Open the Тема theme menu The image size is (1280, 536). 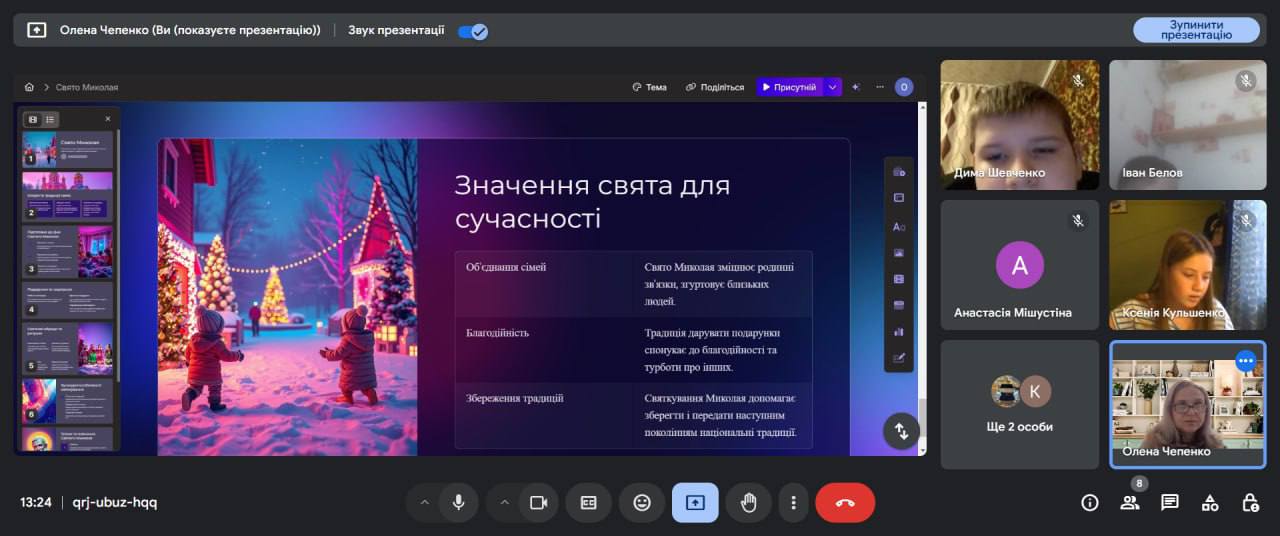click(649, 87)
